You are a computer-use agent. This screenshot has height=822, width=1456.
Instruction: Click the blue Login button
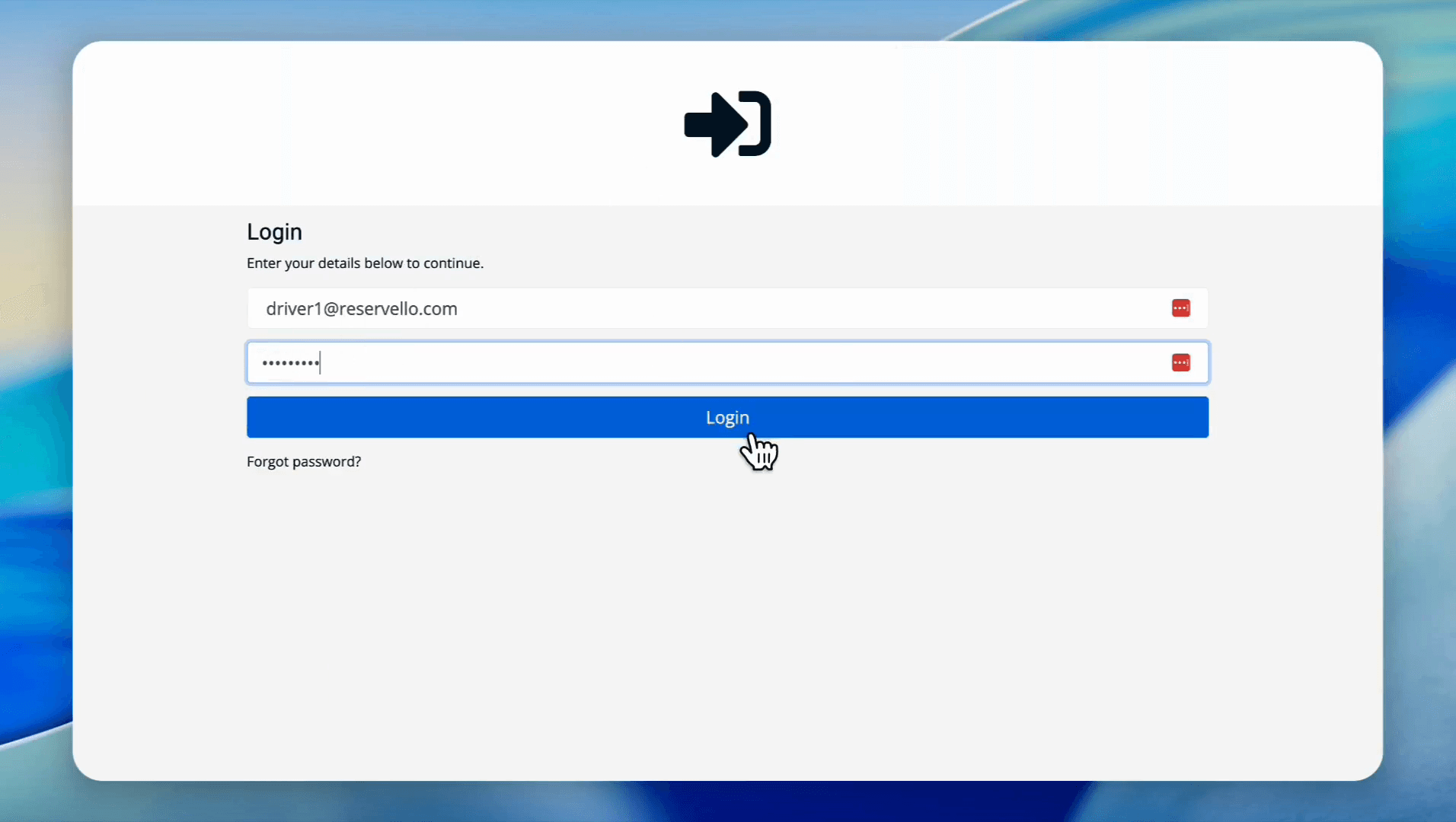click(x=727, y=417)
